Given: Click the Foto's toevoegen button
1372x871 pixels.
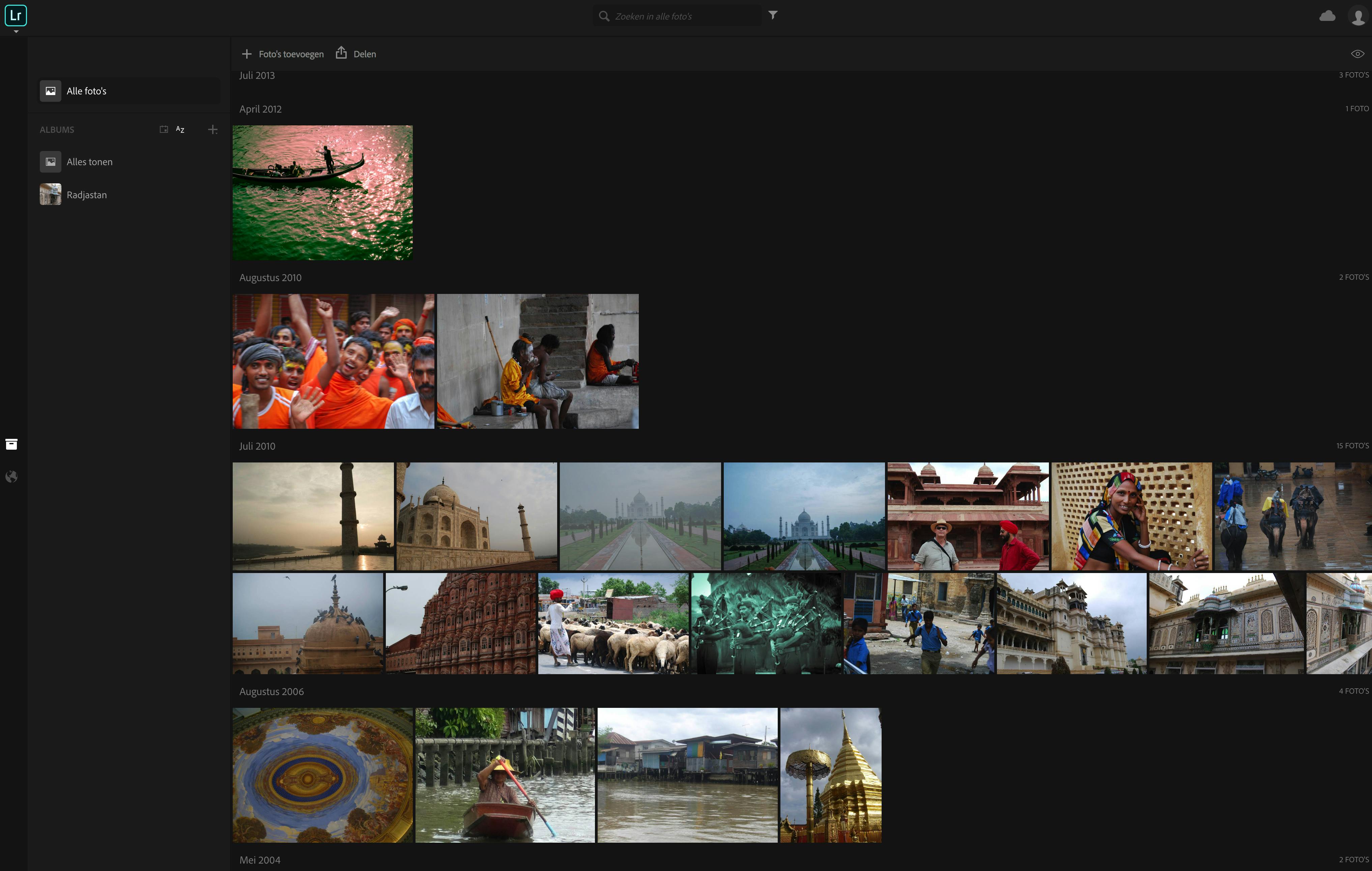Looking at the screenshot, I should 283,54.
